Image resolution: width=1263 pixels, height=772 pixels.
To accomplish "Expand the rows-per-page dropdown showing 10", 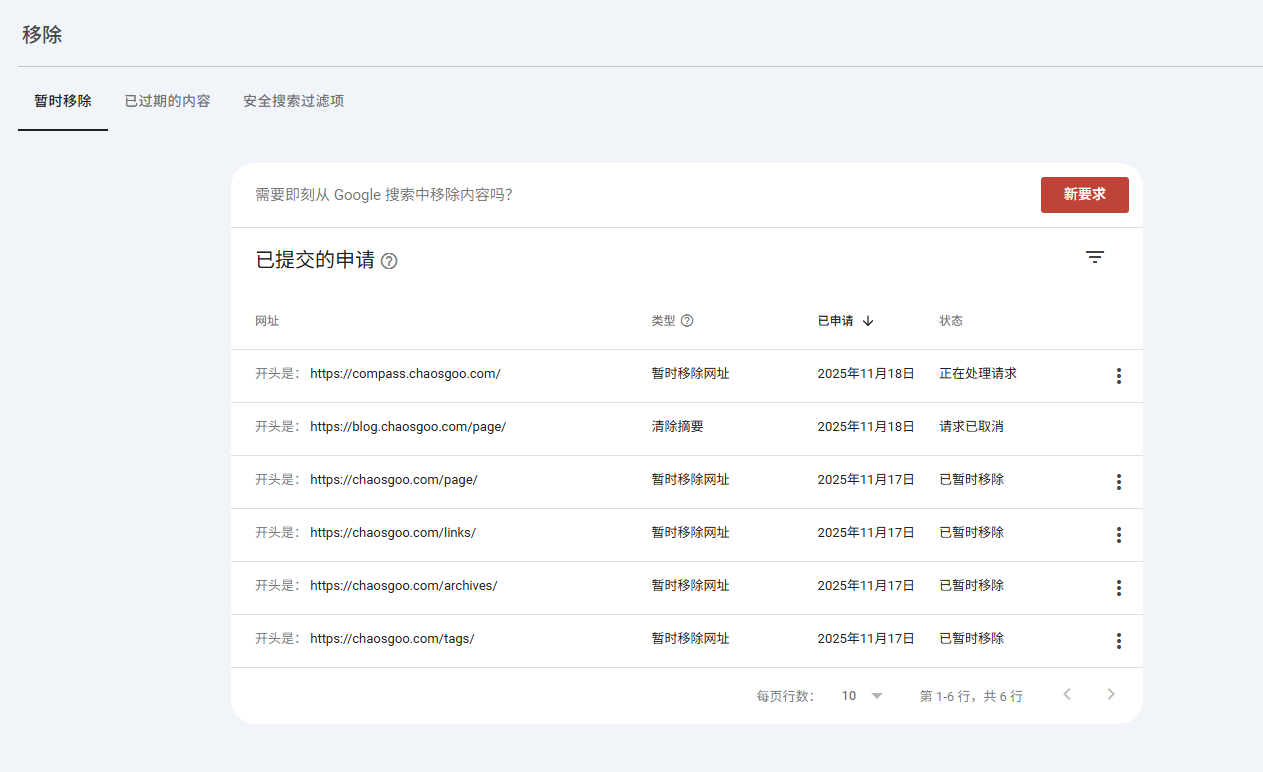I will [862, 696].
